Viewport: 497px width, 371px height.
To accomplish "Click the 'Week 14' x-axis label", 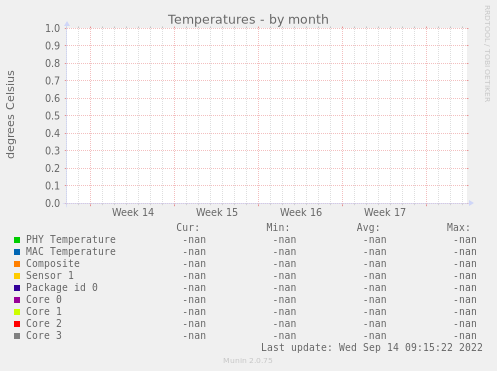I will pos(133,212).
